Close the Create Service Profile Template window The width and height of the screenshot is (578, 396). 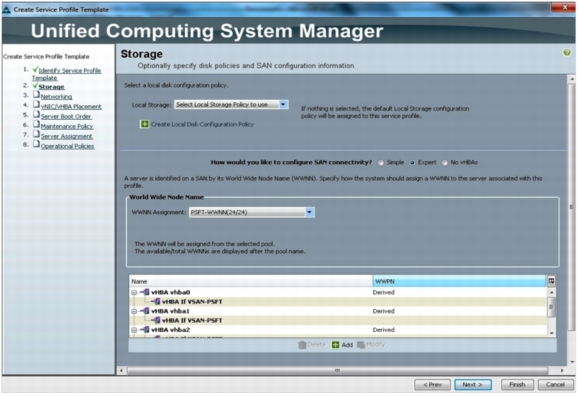pos(564,7)
